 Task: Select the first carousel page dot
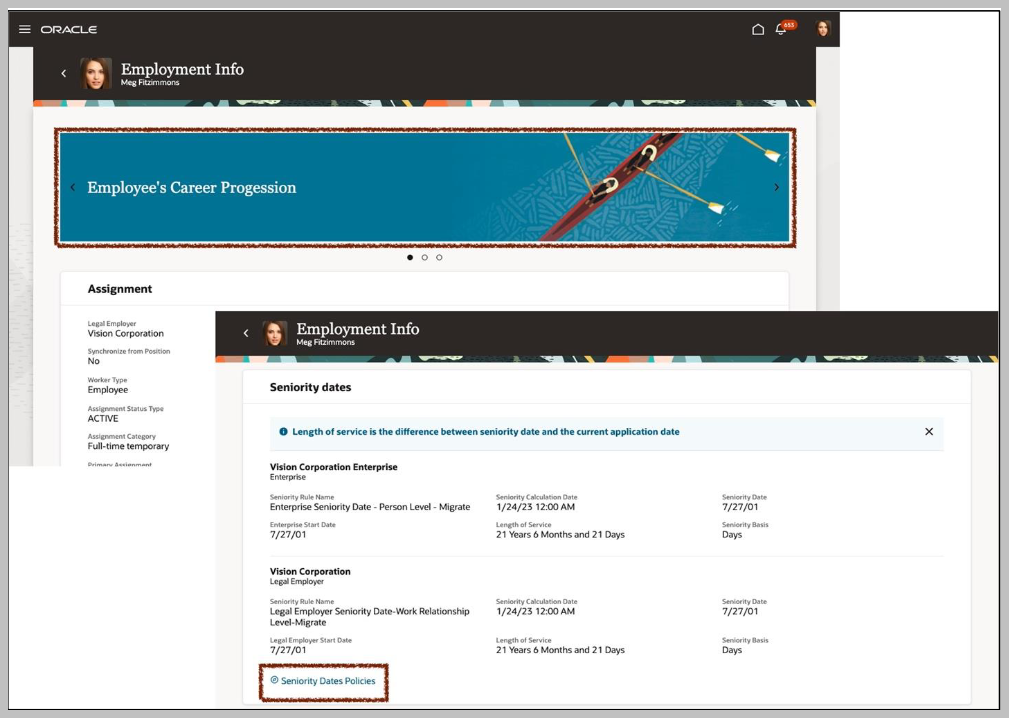click(x=410, y=257)
